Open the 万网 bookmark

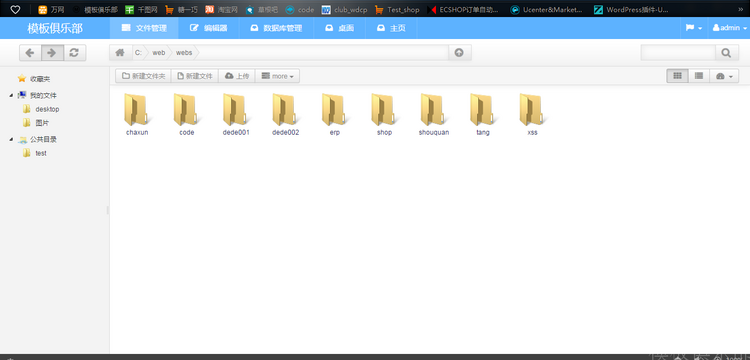[51, 9]
